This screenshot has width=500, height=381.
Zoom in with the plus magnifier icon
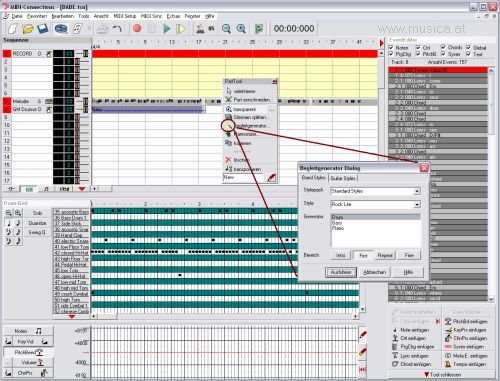pyautogui.click(x=241, y=29)
